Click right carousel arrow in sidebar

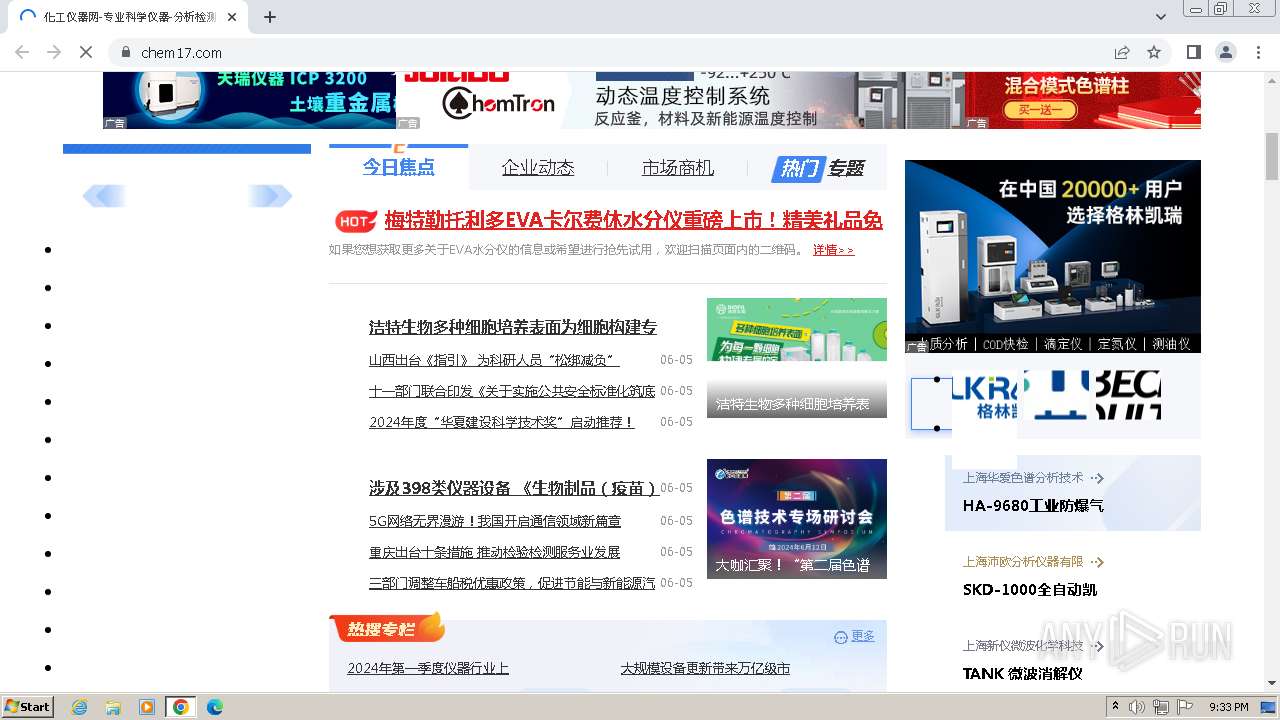pyautogui.click(x=270, y=196)
